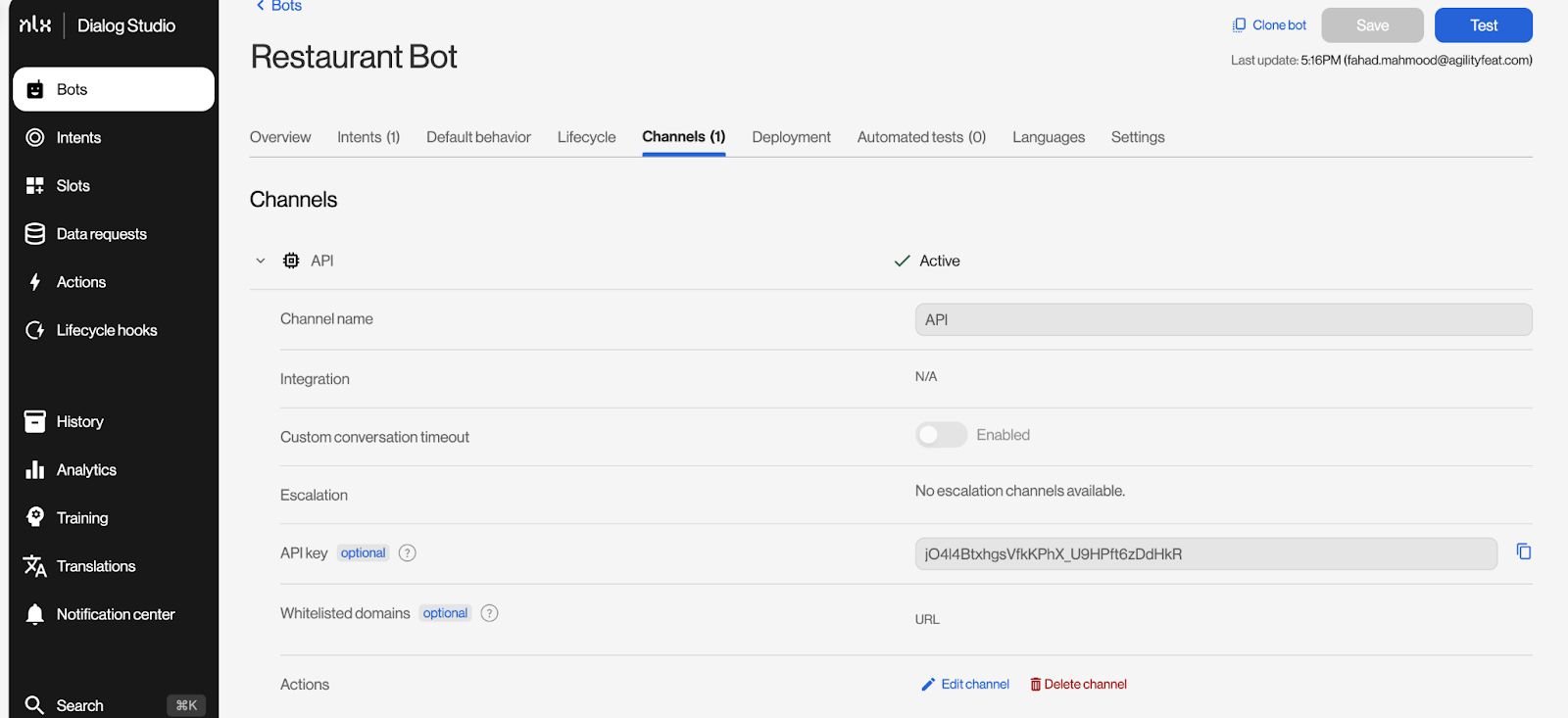Open help for API key field
1568x718 pixels.
click(408, 553)
